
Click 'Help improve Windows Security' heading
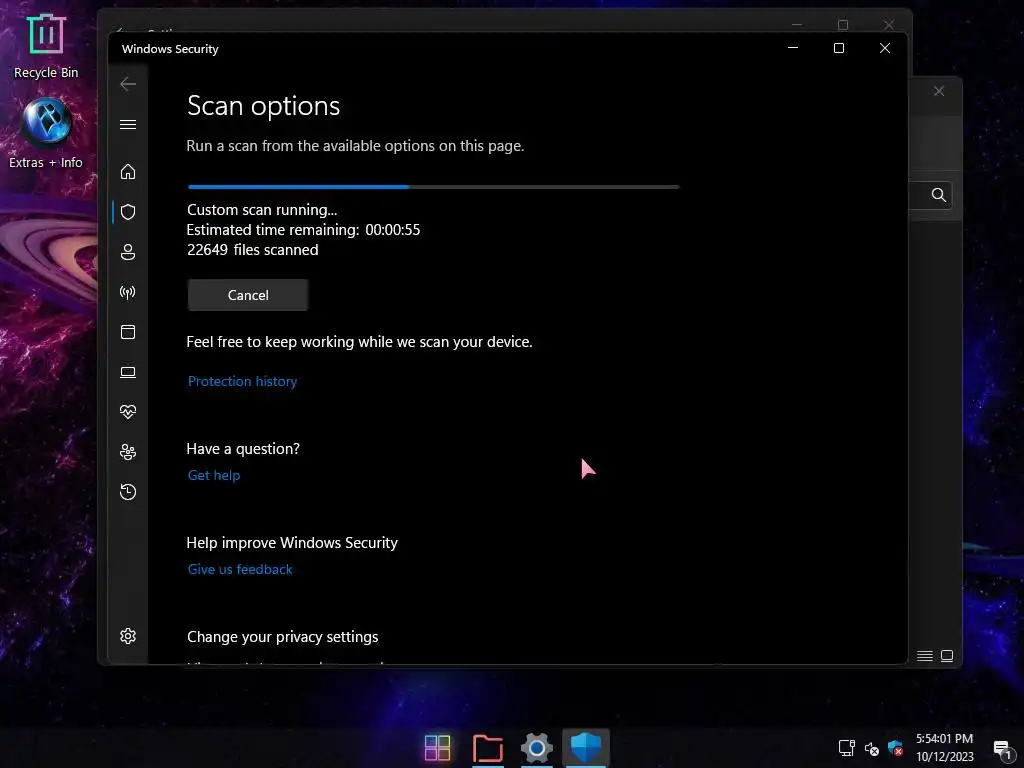click(292, 543)
